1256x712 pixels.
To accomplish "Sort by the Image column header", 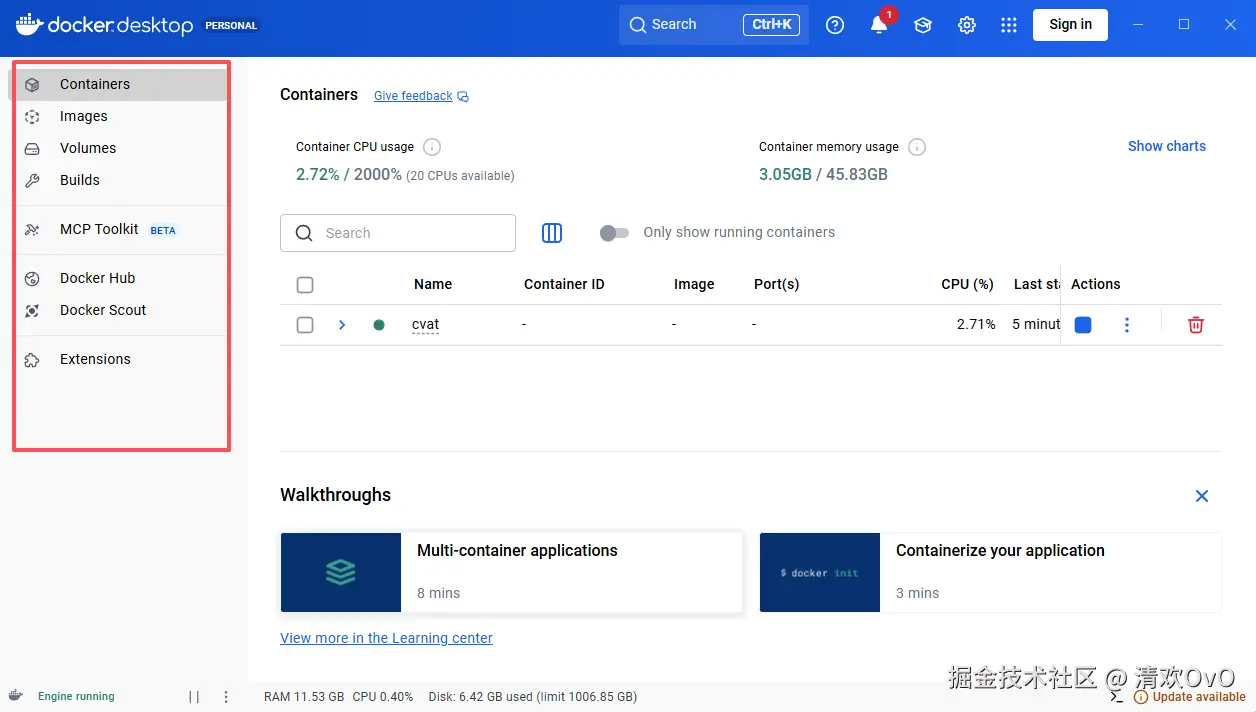I will coord(694,285).
